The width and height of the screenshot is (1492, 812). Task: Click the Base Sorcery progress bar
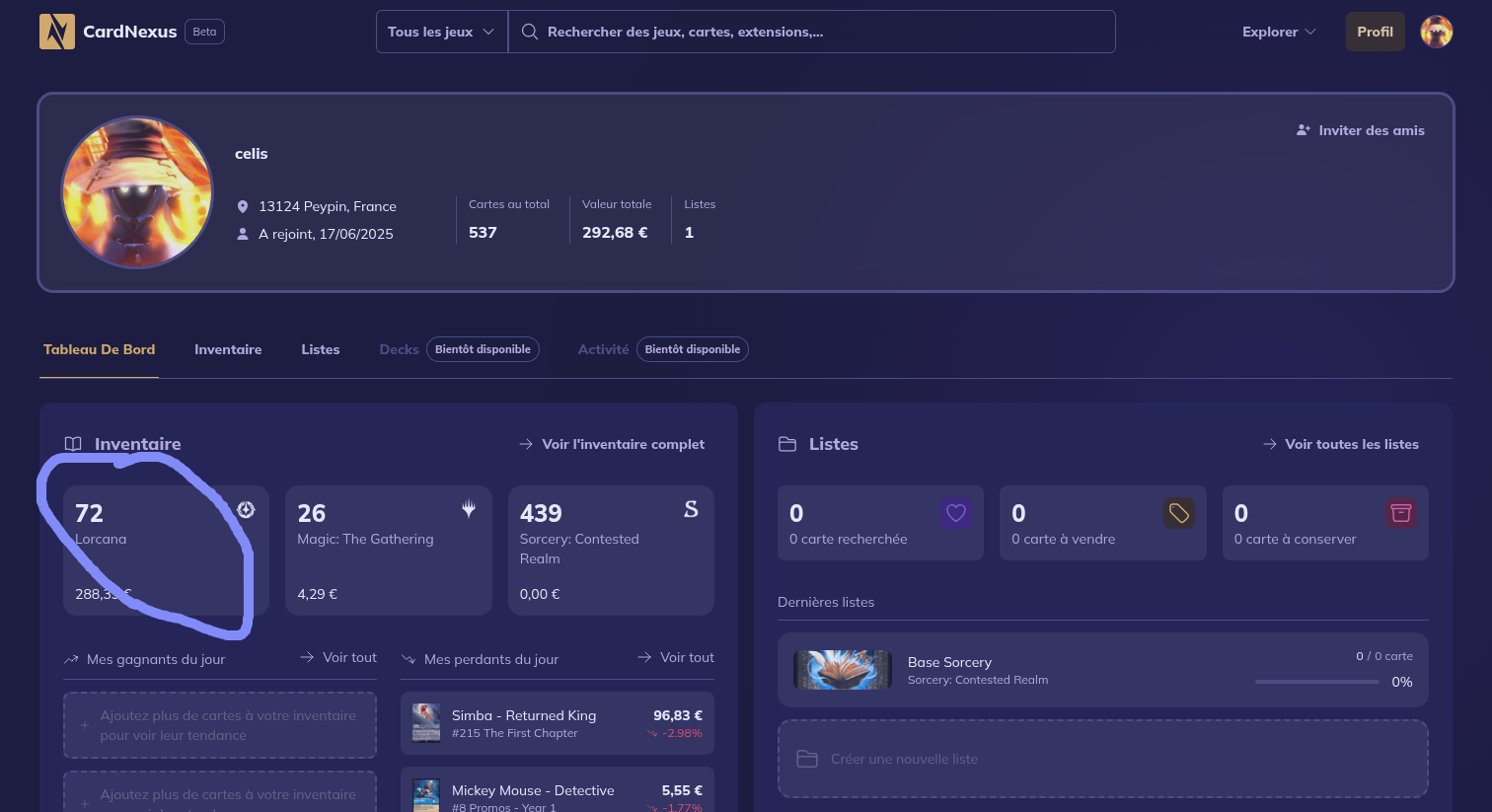pos(1316,682)
